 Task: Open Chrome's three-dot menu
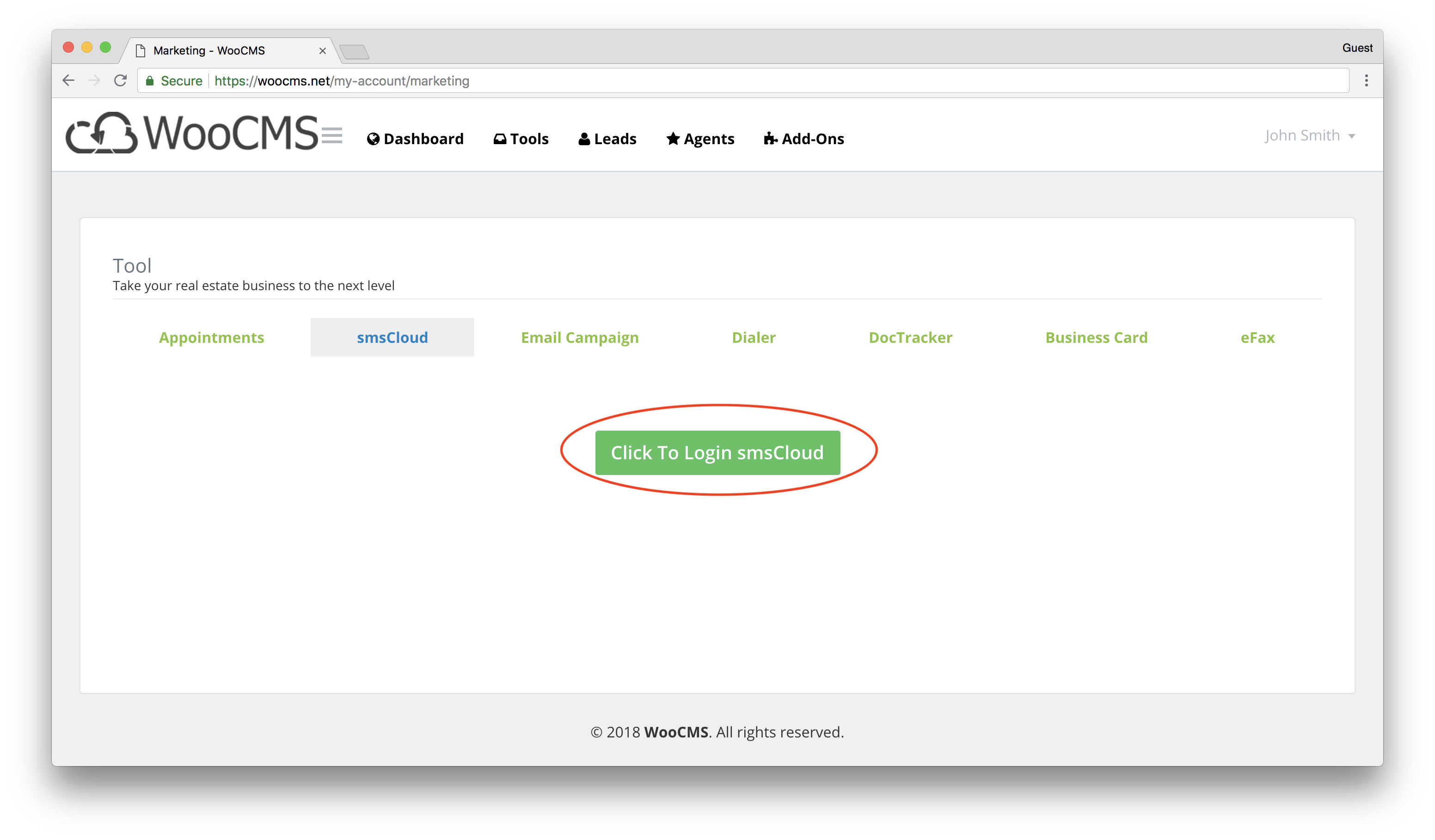[x=1366, y=81]
